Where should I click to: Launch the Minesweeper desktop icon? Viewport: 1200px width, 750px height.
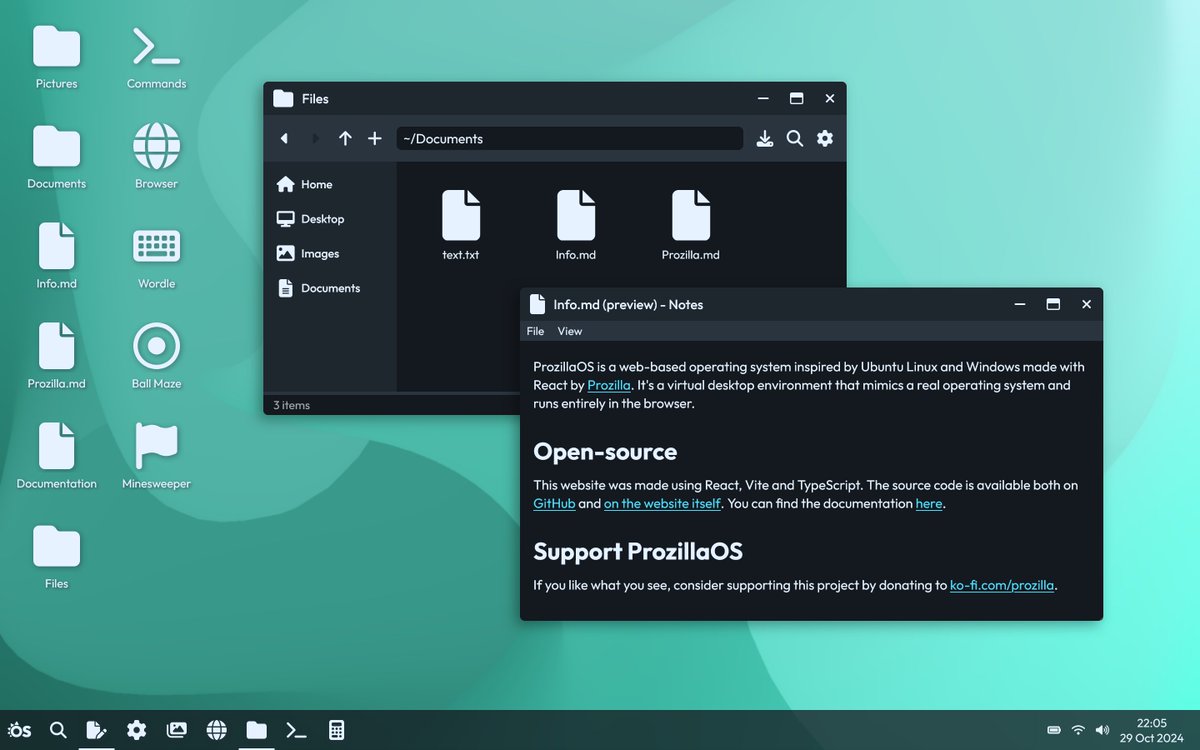(157, 458)
